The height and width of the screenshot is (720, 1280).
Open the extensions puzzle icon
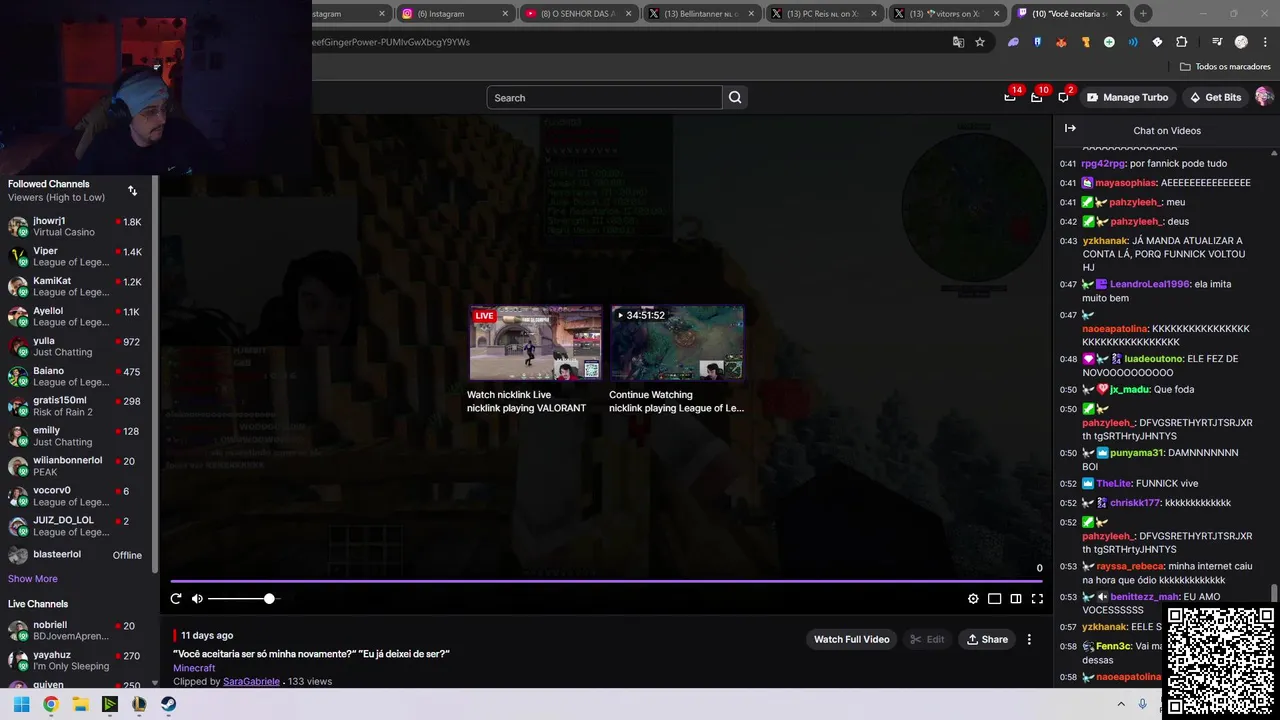[x=1182, y=42]
